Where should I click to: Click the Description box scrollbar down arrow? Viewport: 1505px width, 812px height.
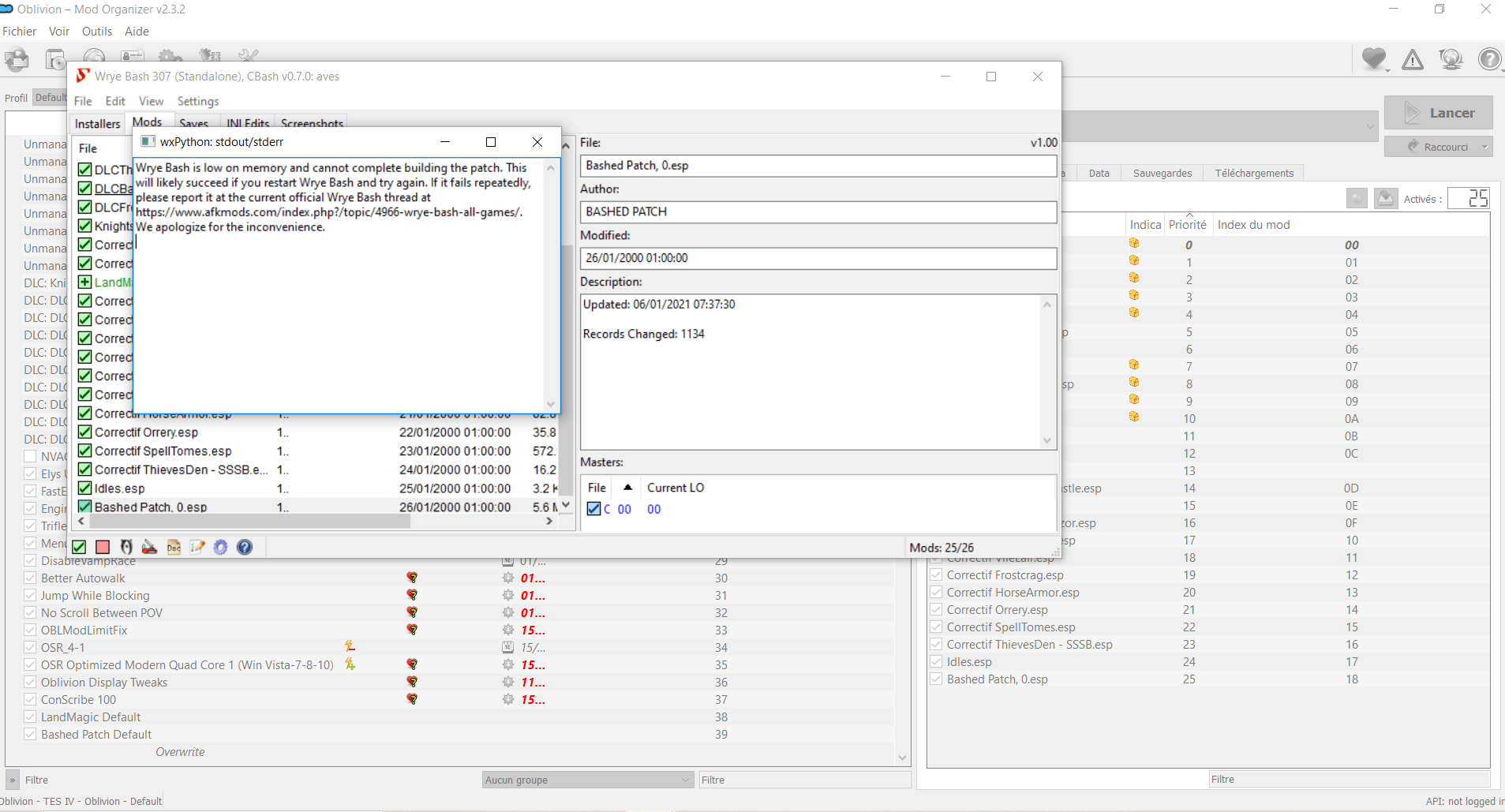(x=1046, y=441)
